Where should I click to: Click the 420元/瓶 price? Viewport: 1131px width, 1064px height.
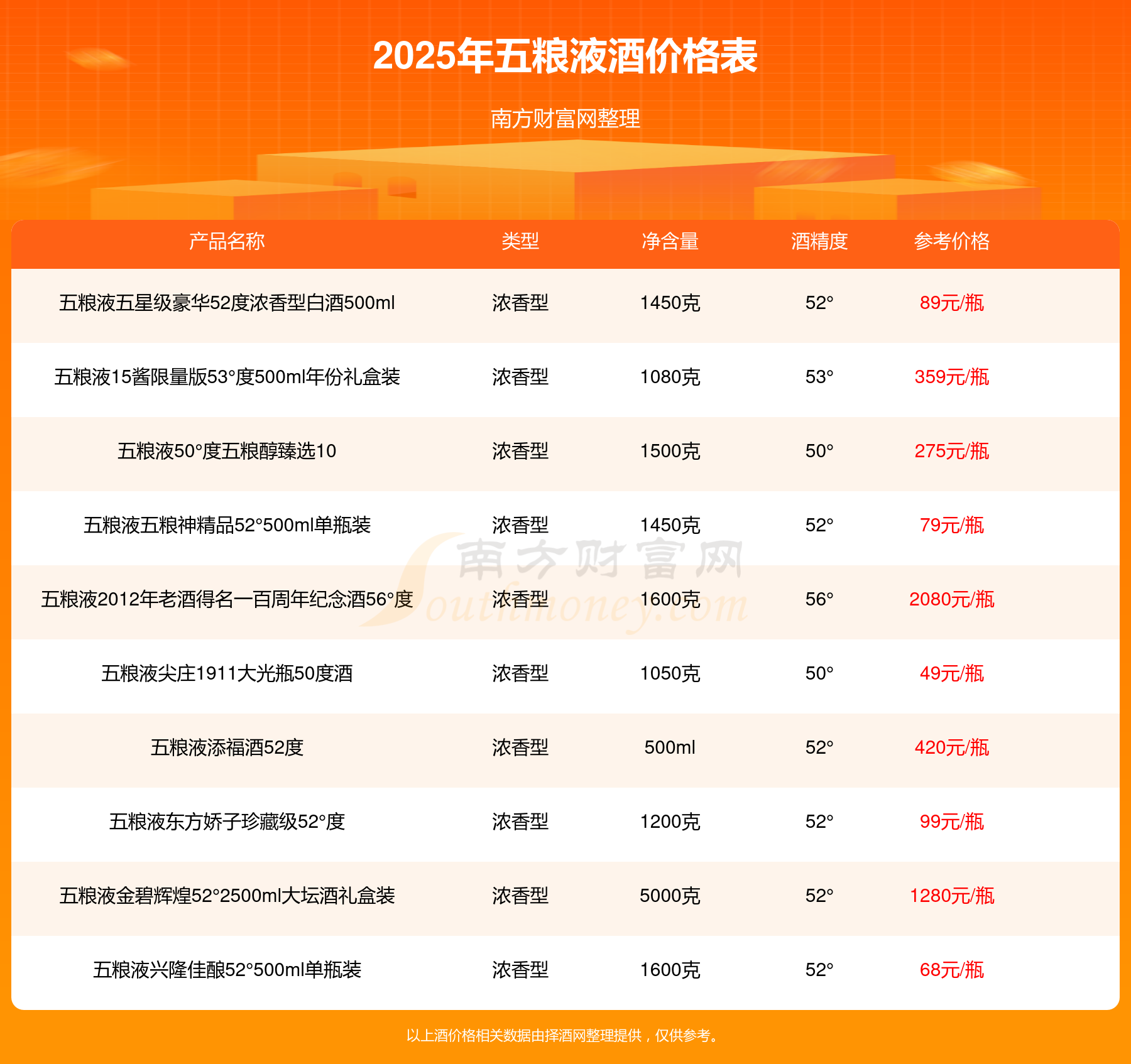coord(952,747)
